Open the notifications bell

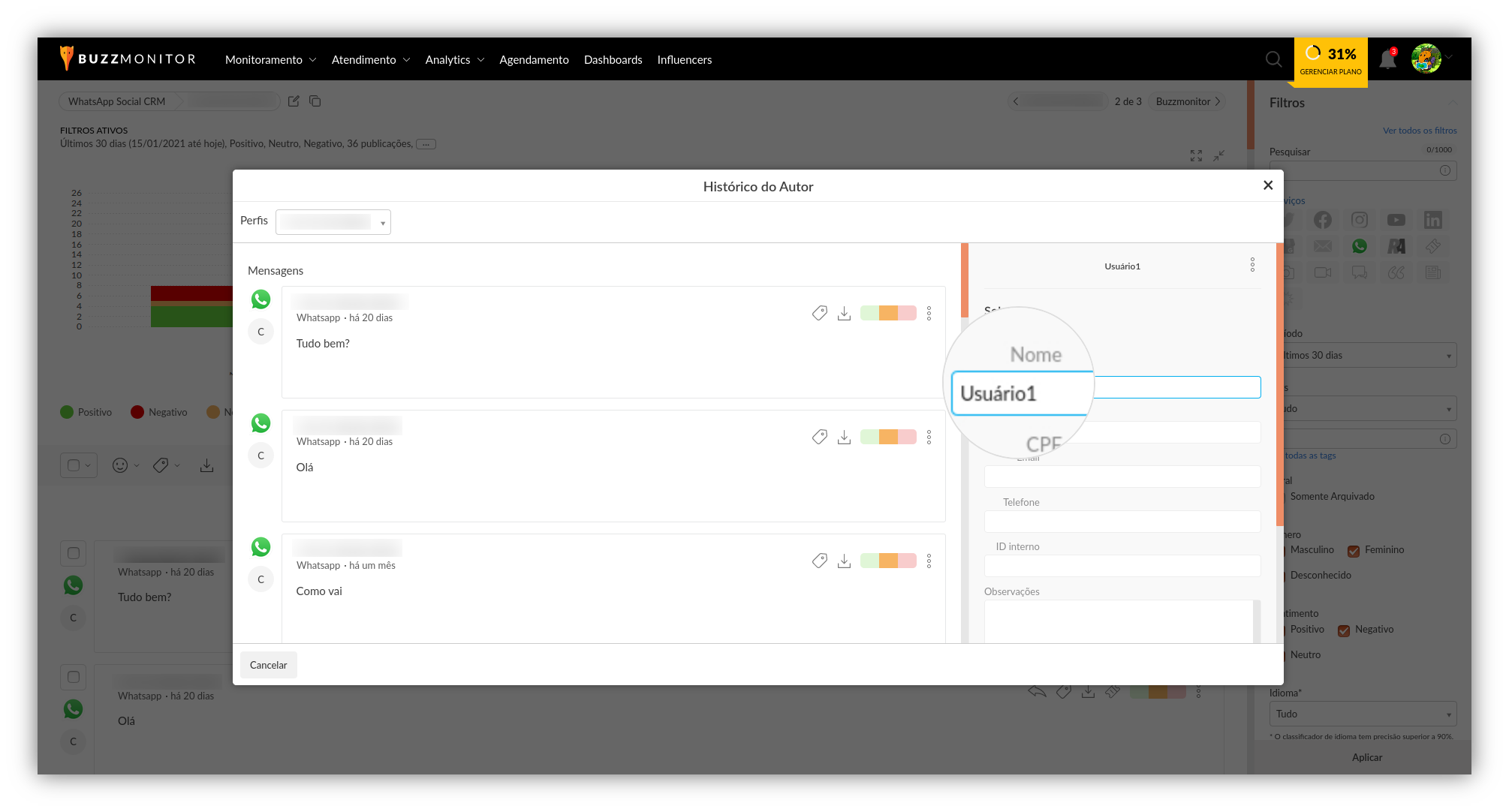click(1387, 60)
